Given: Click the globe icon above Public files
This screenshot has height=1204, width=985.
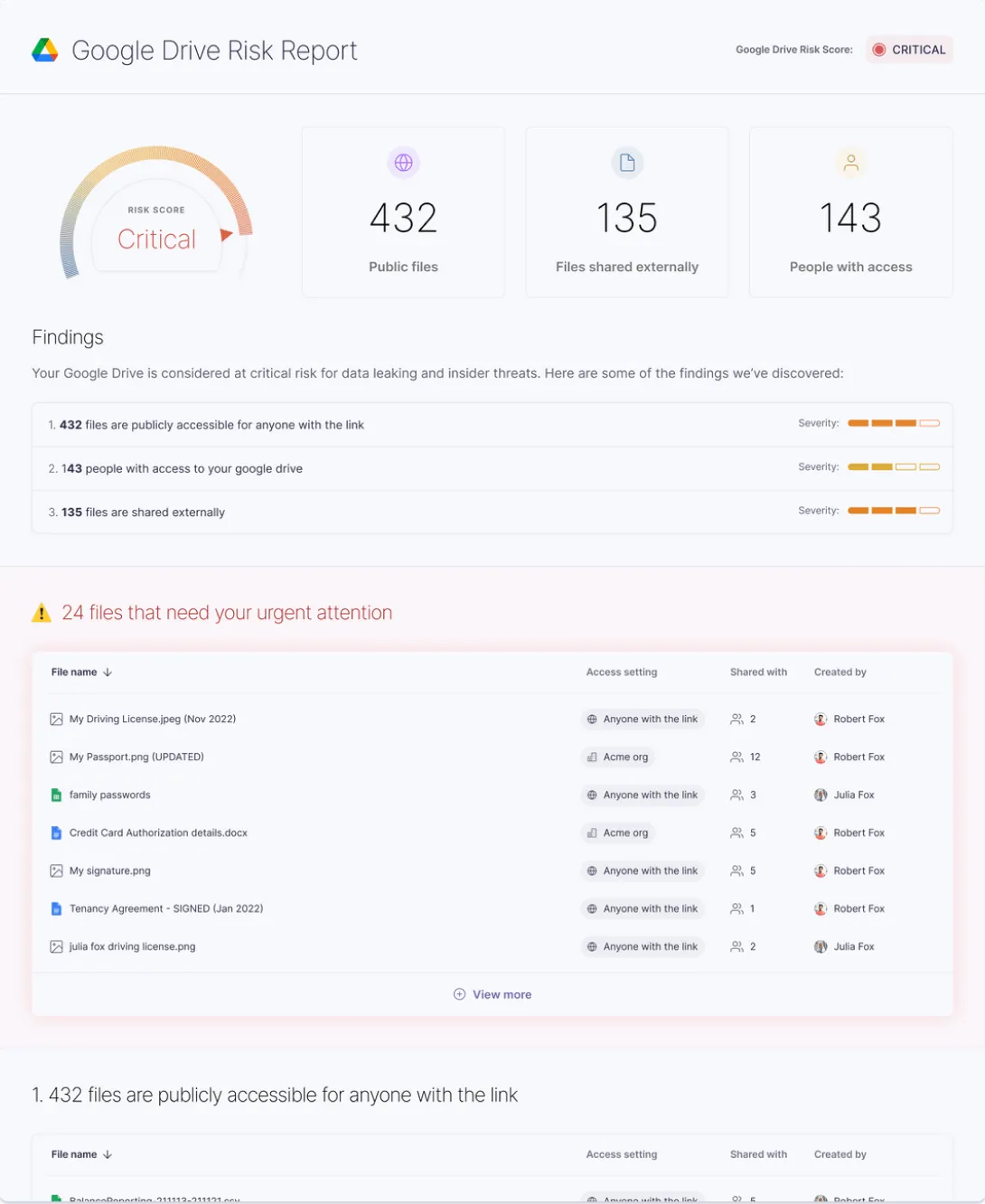Looking at the screenshot, I should 403,163.
